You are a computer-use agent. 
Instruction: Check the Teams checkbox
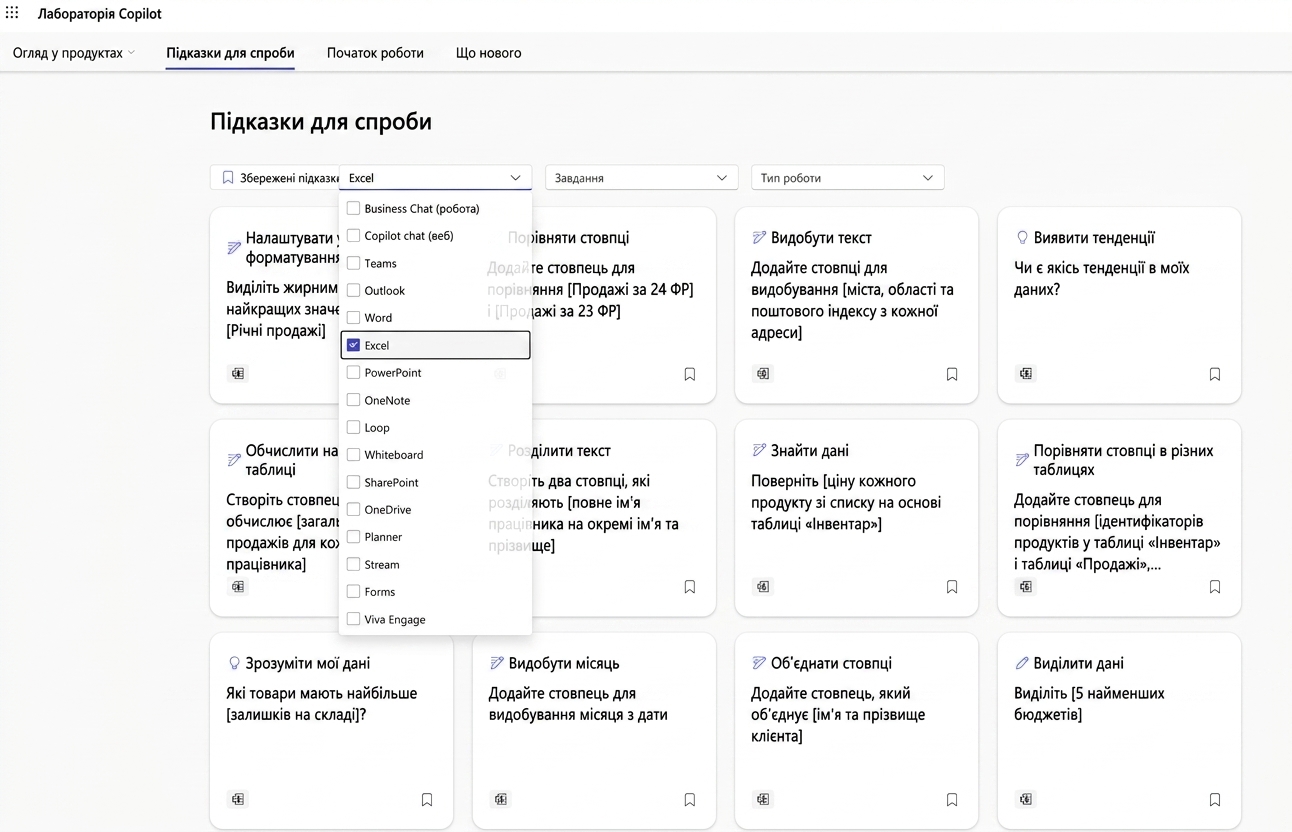click(353, 263)
